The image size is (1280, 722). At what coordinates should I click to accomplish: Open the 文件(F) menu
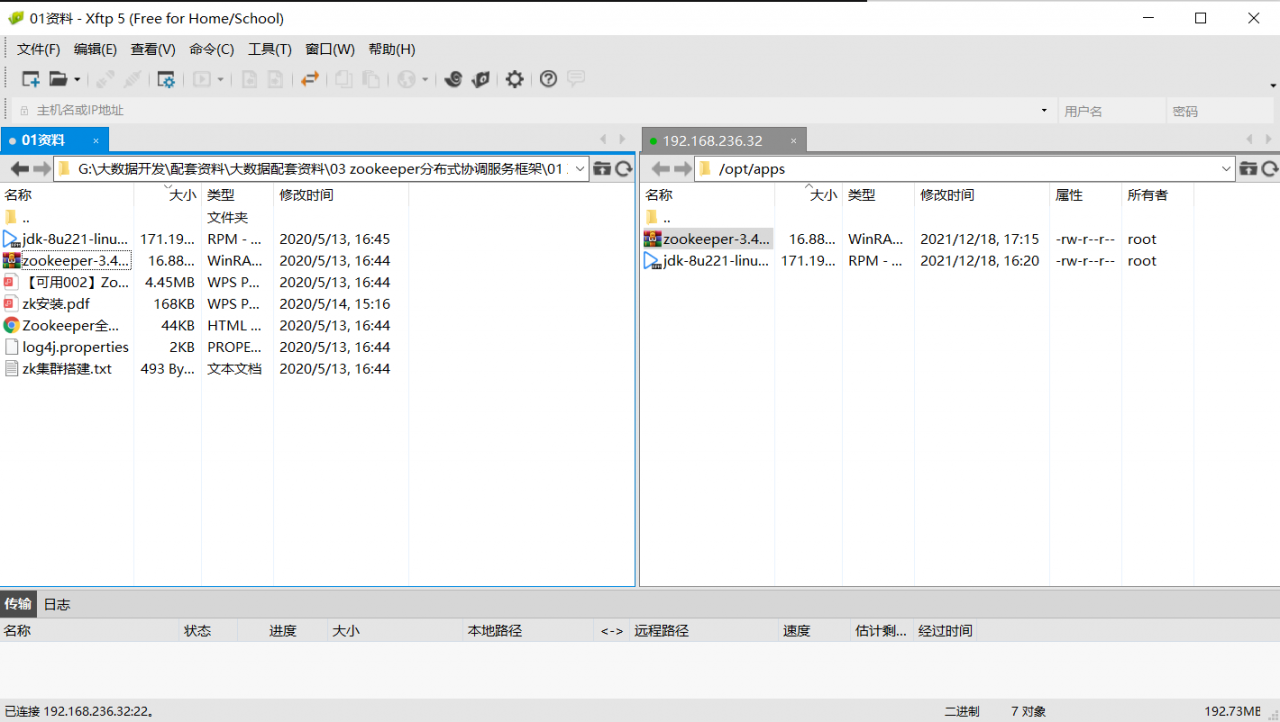pyautogui.click(x=38, y=49)
